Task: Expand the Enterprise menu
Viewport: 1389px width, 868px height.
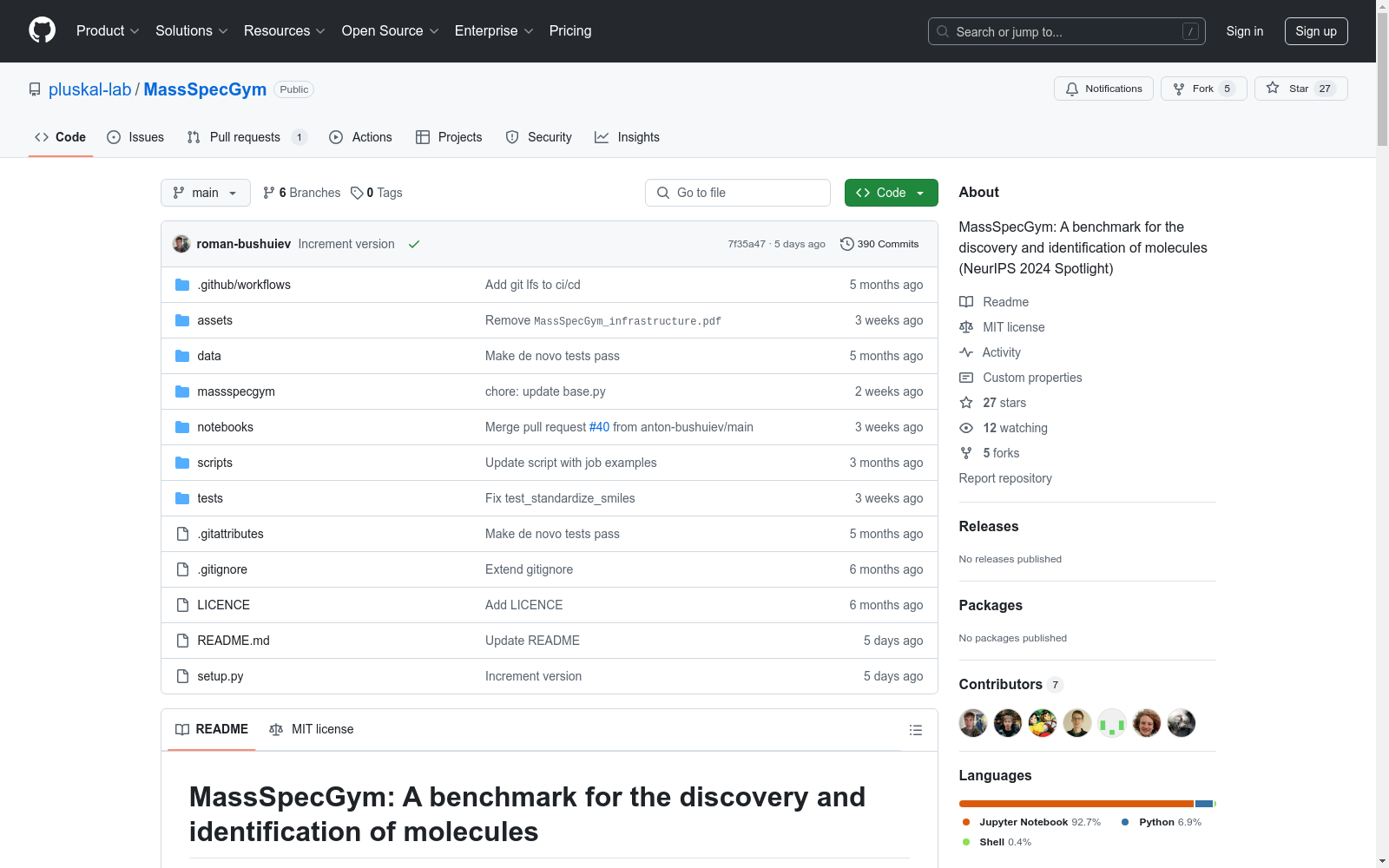Action: pos(494,31)
